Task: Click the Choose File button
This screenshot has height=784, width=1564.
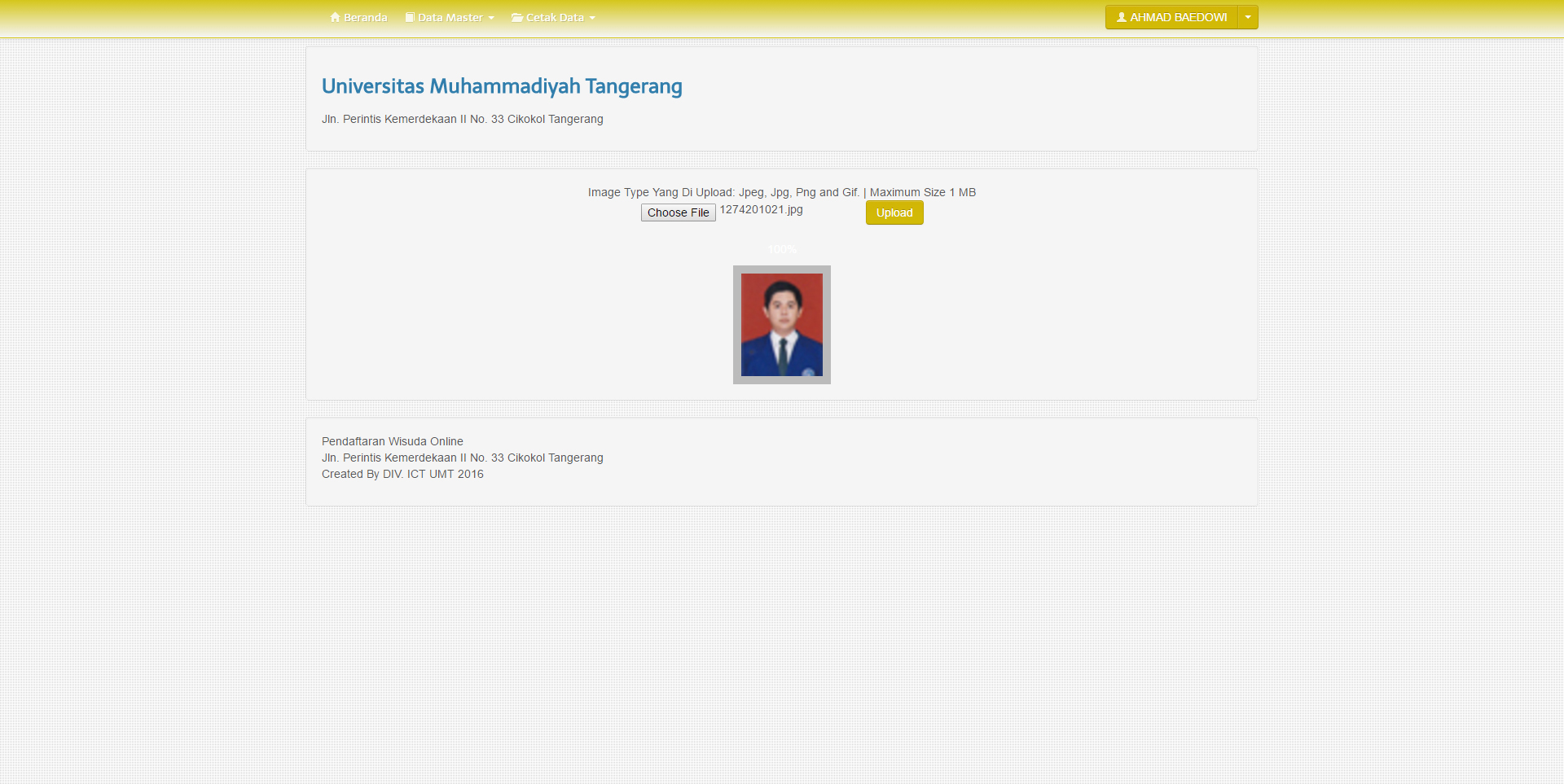Action: point(678,212)
